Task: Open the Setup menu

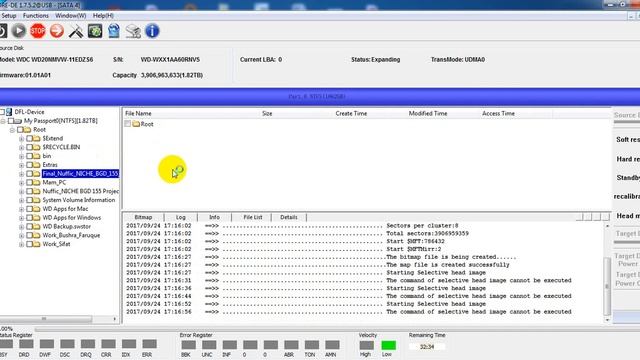Action: [9, 16]
